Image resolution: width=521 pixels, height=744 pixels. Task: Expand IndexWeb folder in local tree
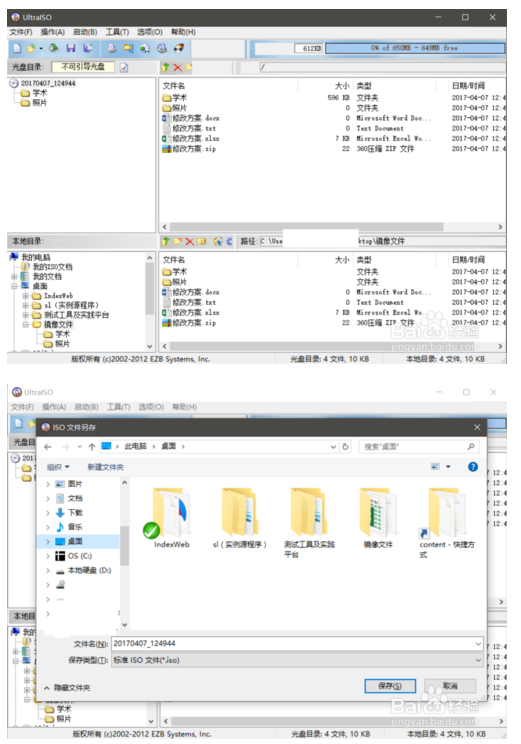coord(26,296)
